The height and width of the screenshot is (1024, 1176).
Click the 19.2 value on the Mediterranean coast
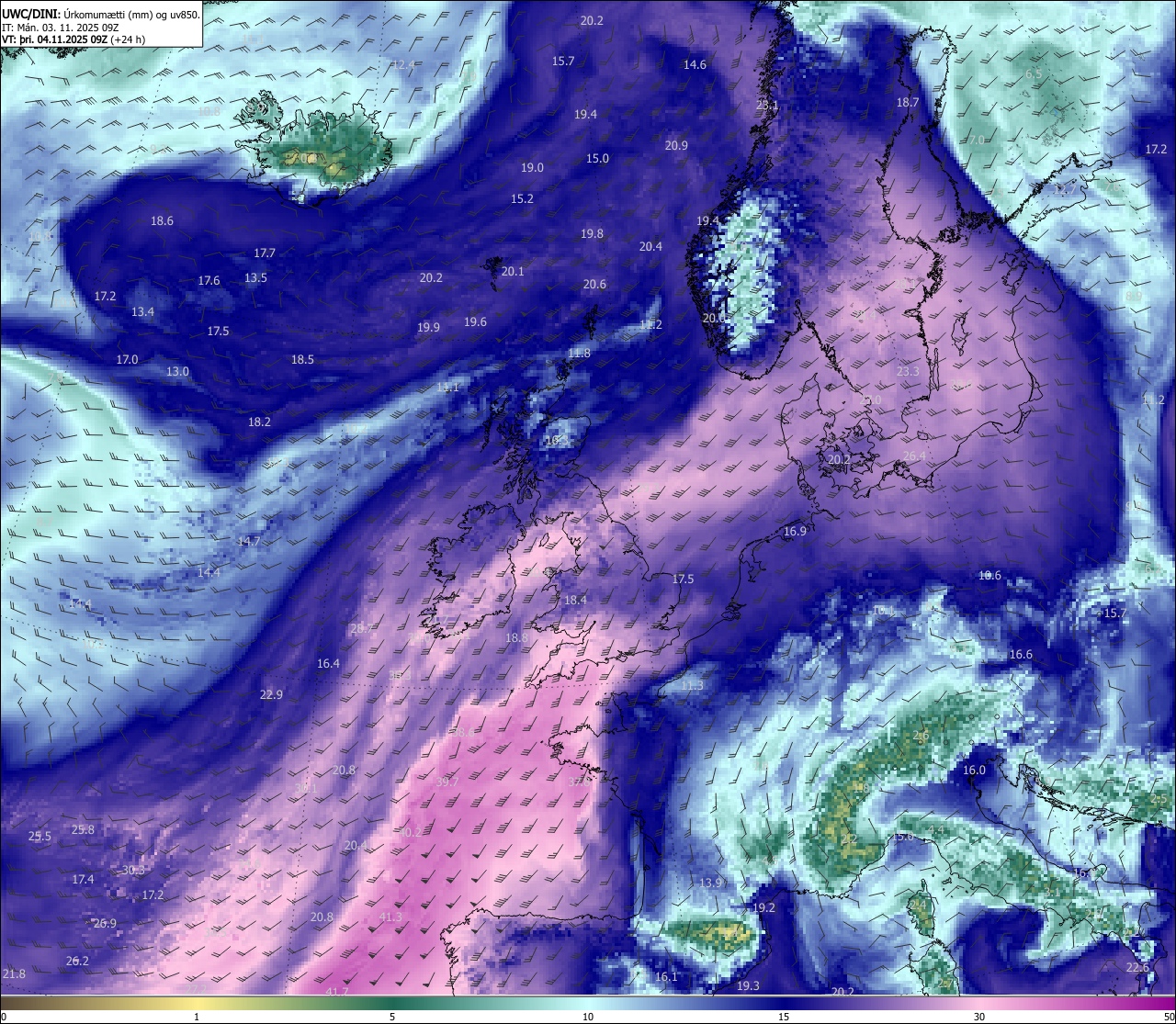[x=764, y=907]
